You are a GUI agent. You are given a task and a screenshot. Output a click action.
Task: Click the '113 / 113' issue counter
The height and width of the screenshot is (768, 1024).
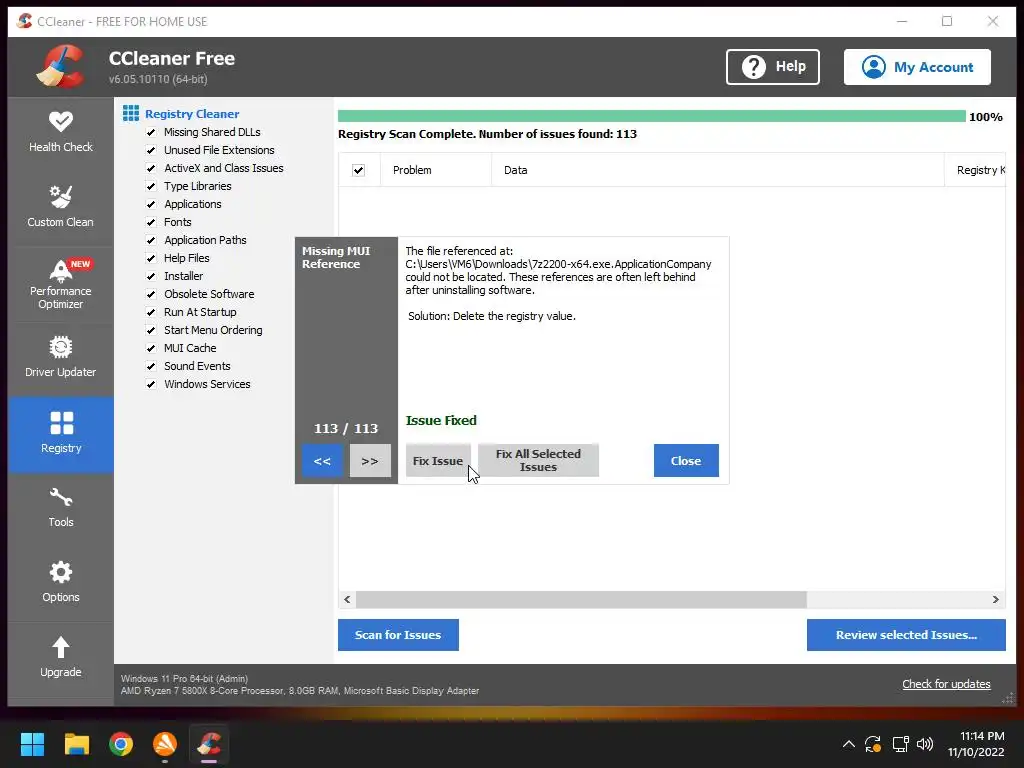pyautogui.click(x=345, y=428)
